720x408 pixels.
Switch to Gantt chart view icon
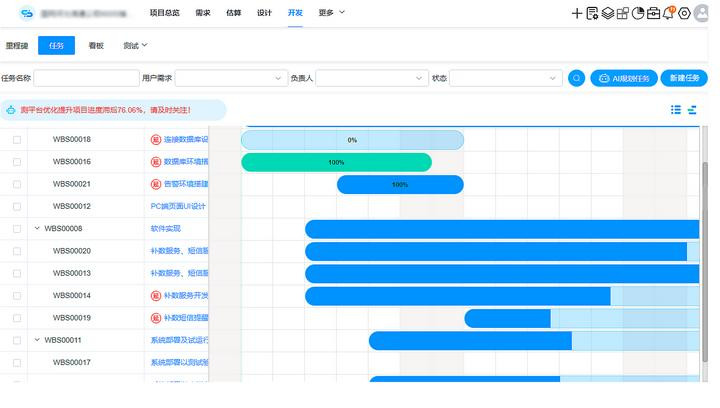click(692, 110)
